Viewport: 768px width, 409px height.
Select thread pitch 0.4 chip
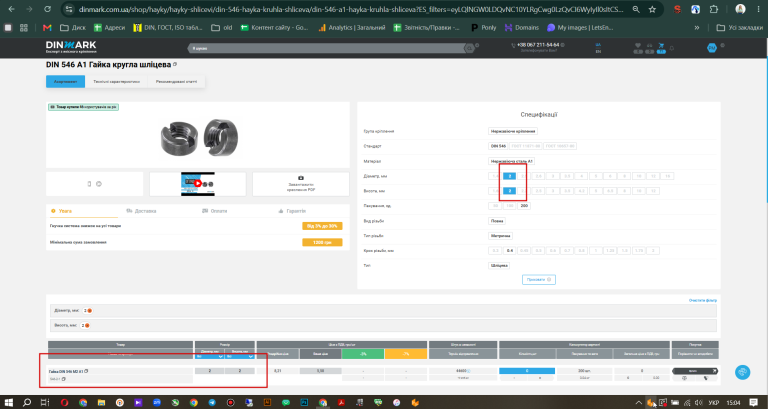click(x=510, y=251)
